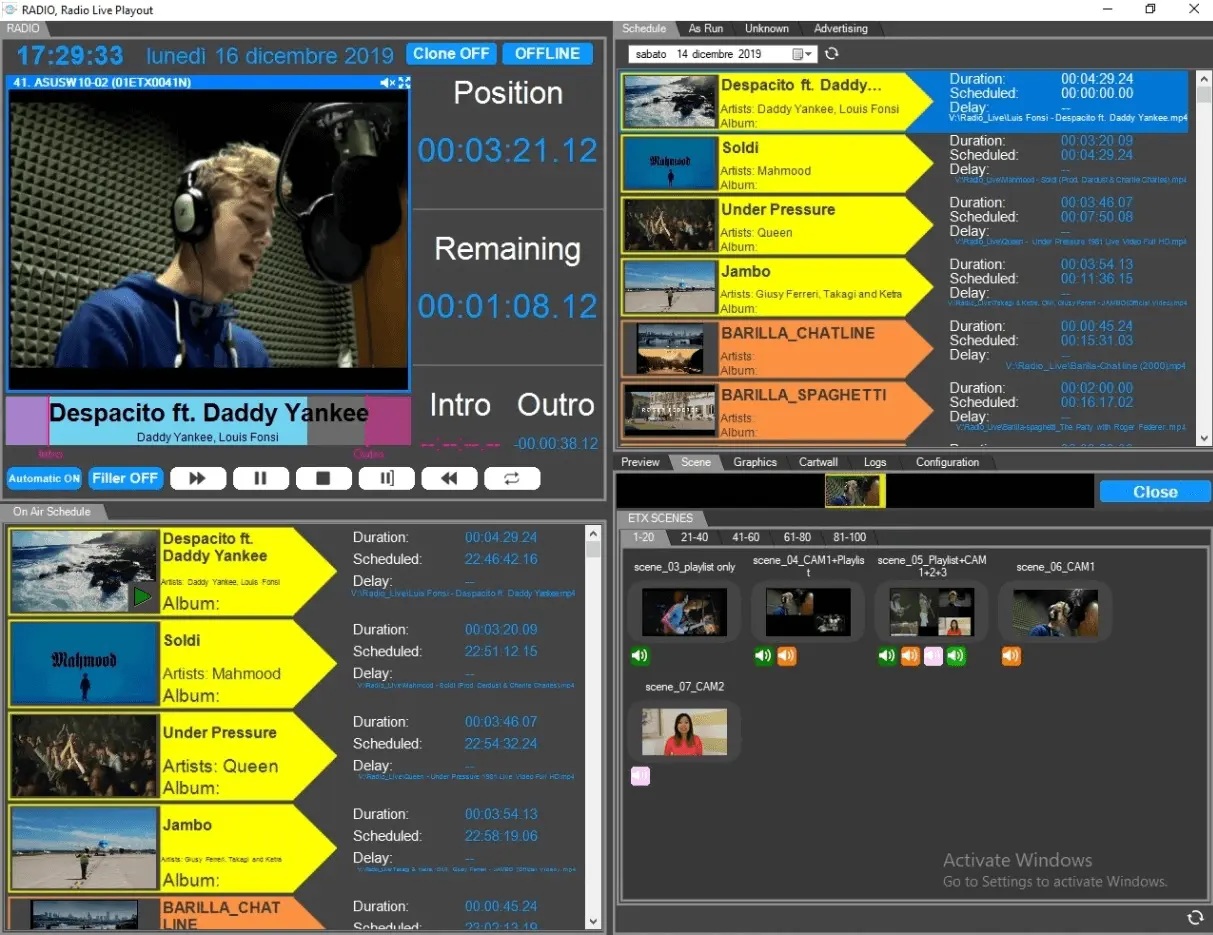
Task: Pause the currently playing track
Action: [x=260, y=479]
